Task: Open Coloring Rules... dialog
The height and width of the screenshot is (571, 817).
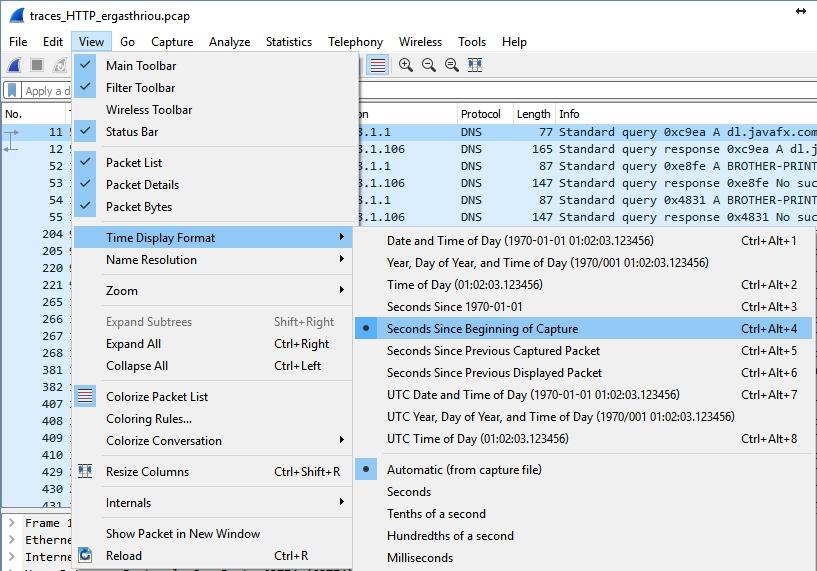Action: pyautogui.click(x=213, y=419)
